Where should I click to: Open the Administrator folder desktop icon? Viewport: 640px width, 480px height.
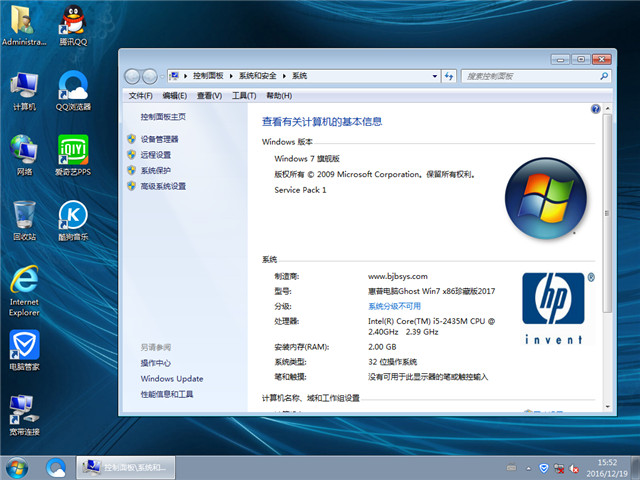24,24
